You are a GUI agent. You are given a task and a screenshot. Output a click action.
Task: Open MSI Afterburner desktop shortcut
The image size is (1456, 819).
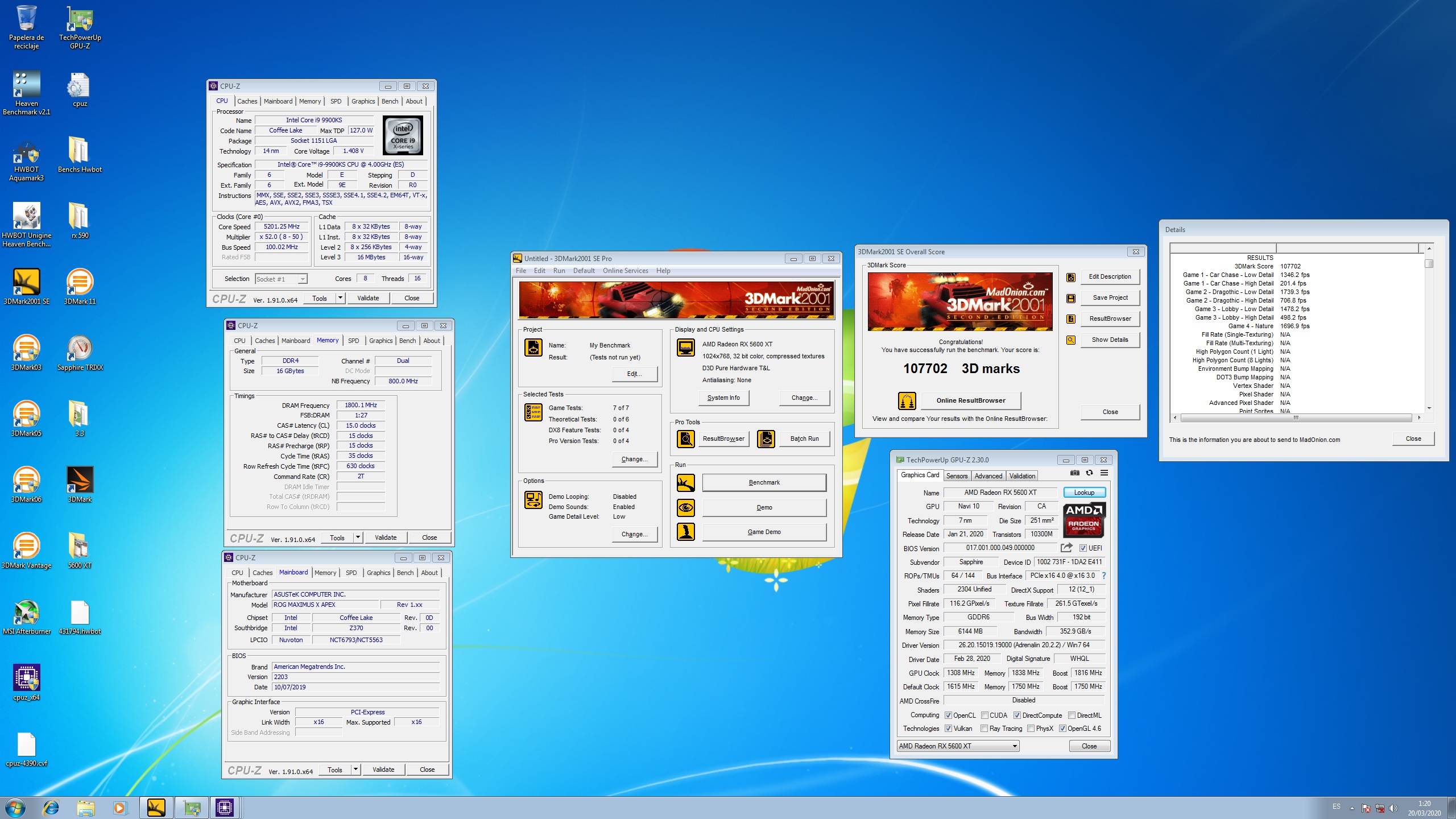coord(26,617)
